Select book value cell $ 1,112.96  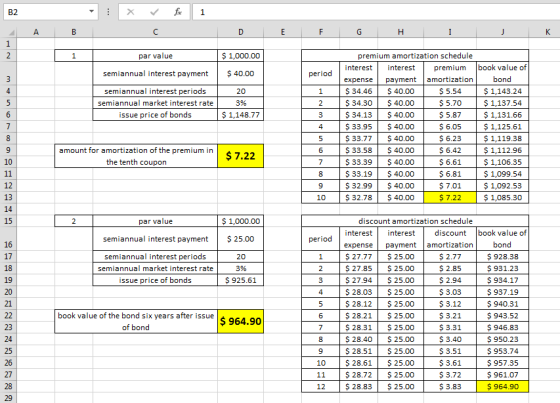502,150
